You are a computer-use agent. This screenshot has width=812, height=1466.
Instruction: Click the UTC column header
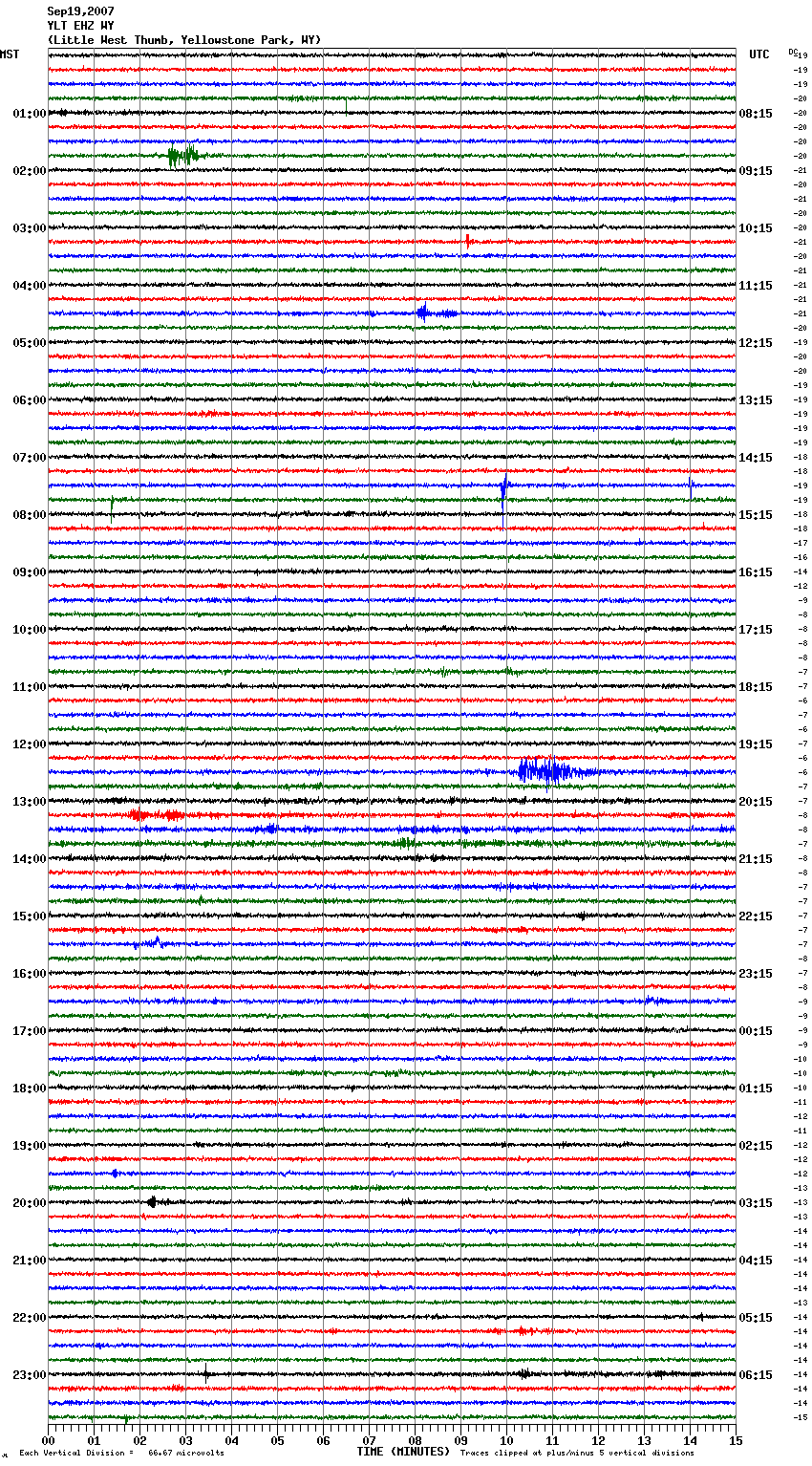point(759,54)
